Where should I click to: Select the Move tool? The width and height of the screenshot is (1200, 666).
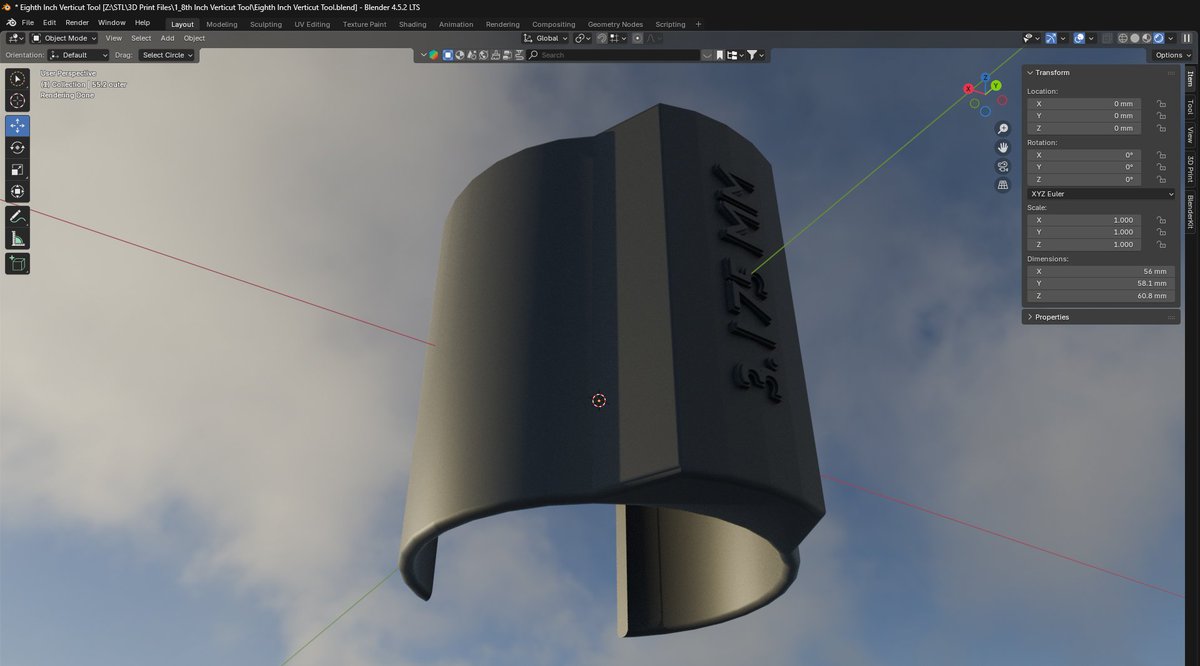coord(18,126)
